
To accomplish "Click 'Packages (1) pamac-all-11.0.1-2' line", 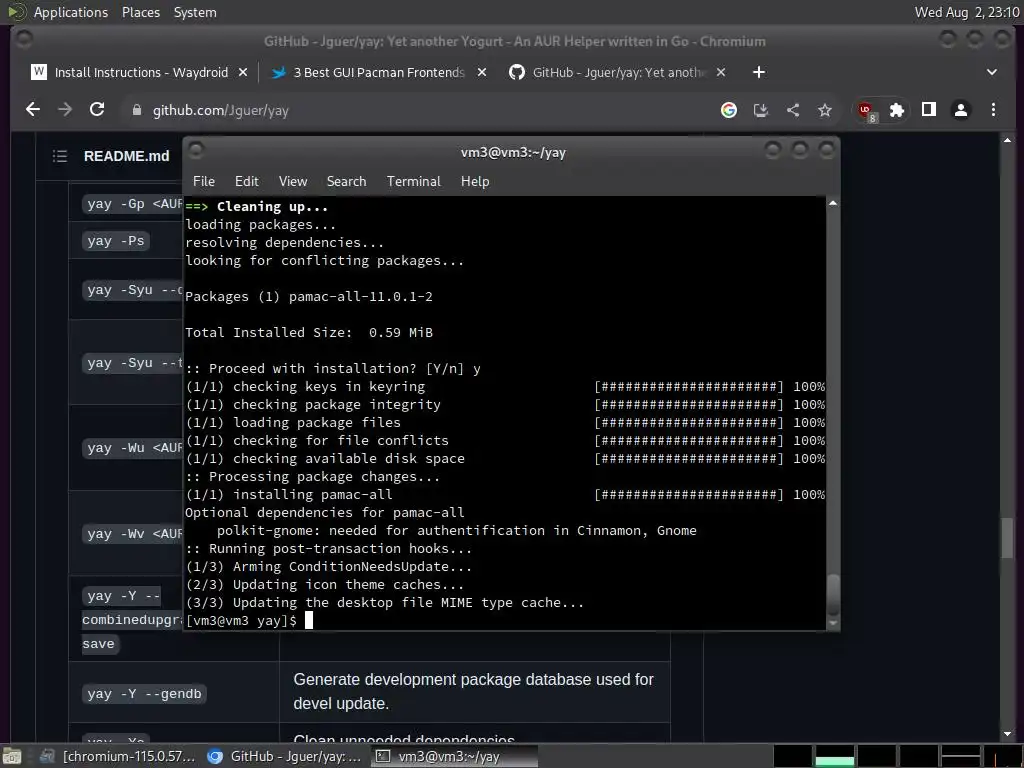I will coord(309,296).
